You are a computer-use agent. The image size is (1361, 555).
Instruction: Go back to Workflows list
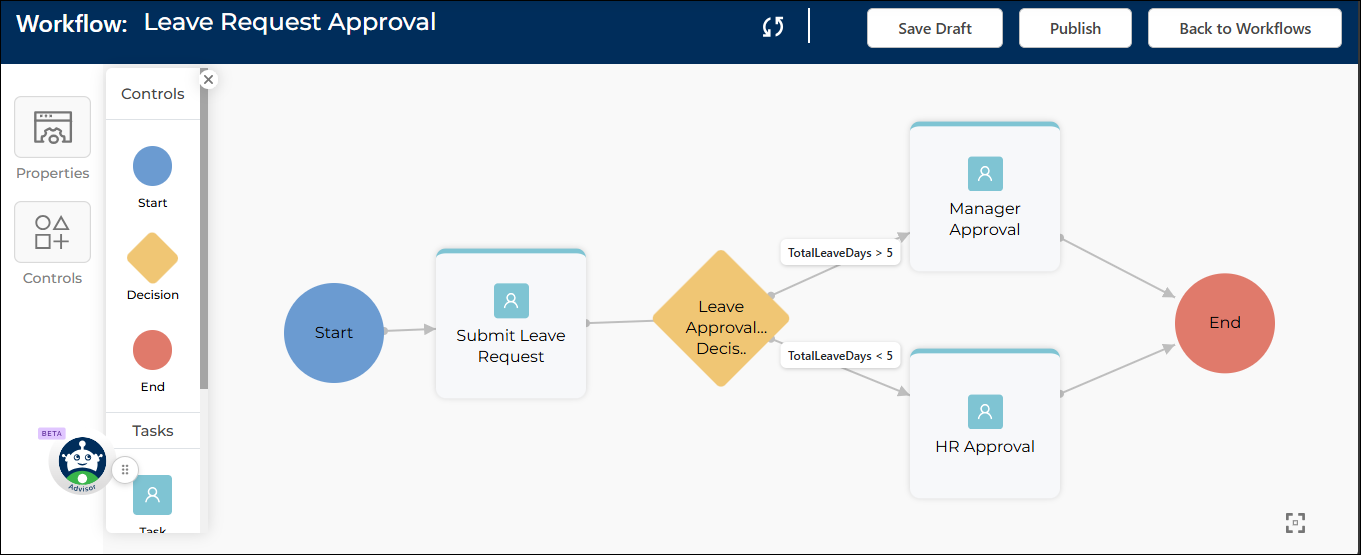coord(1245,28)
